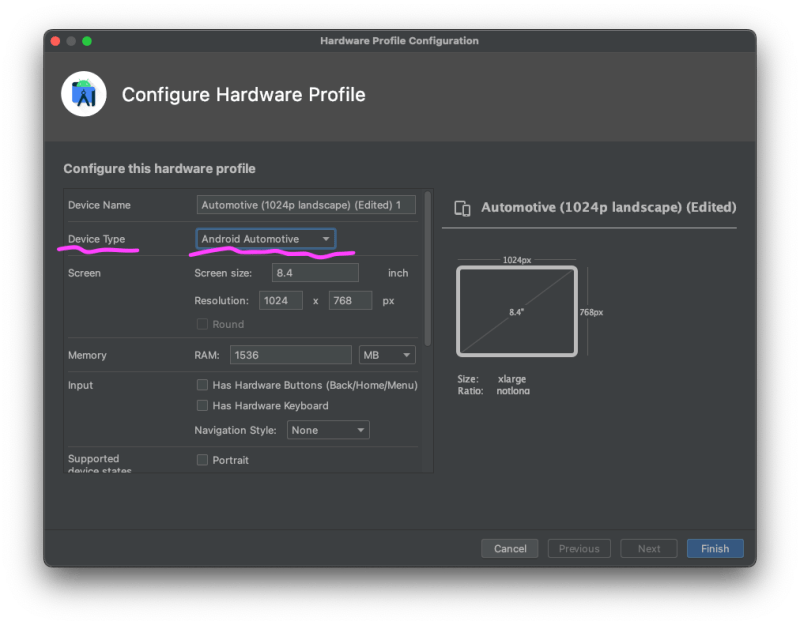The width and height of the screenshot is (800, 625).
Task: Click the Android Studio logo icon
Action: point(84,94)
